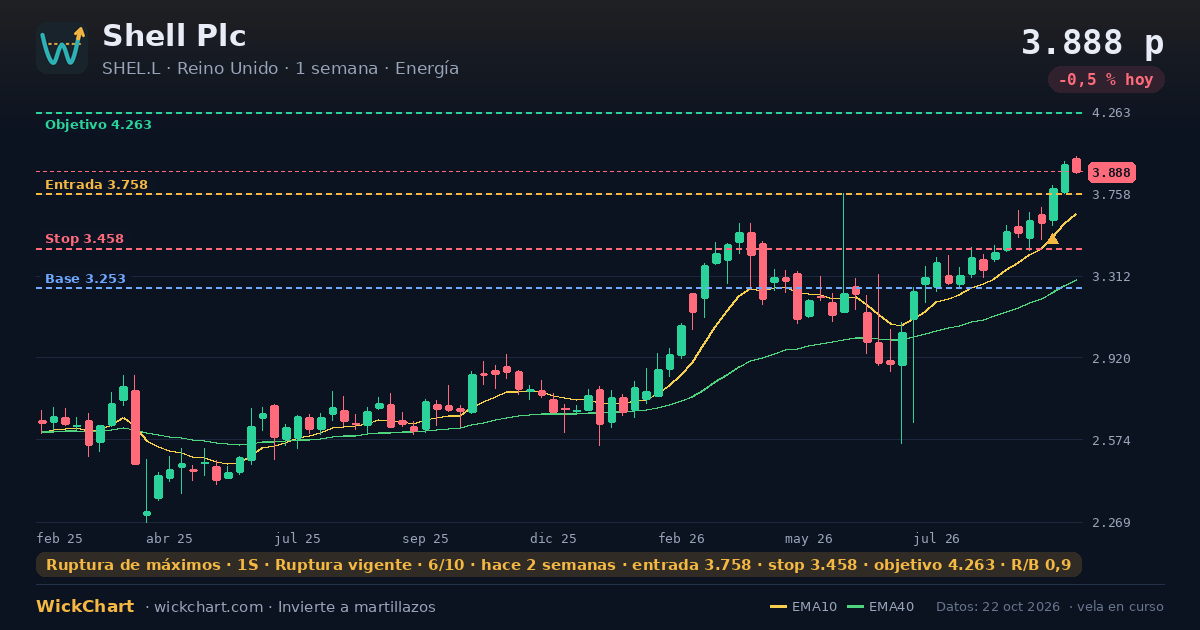Click the latest red candle at 3.888

point(1077,165)
